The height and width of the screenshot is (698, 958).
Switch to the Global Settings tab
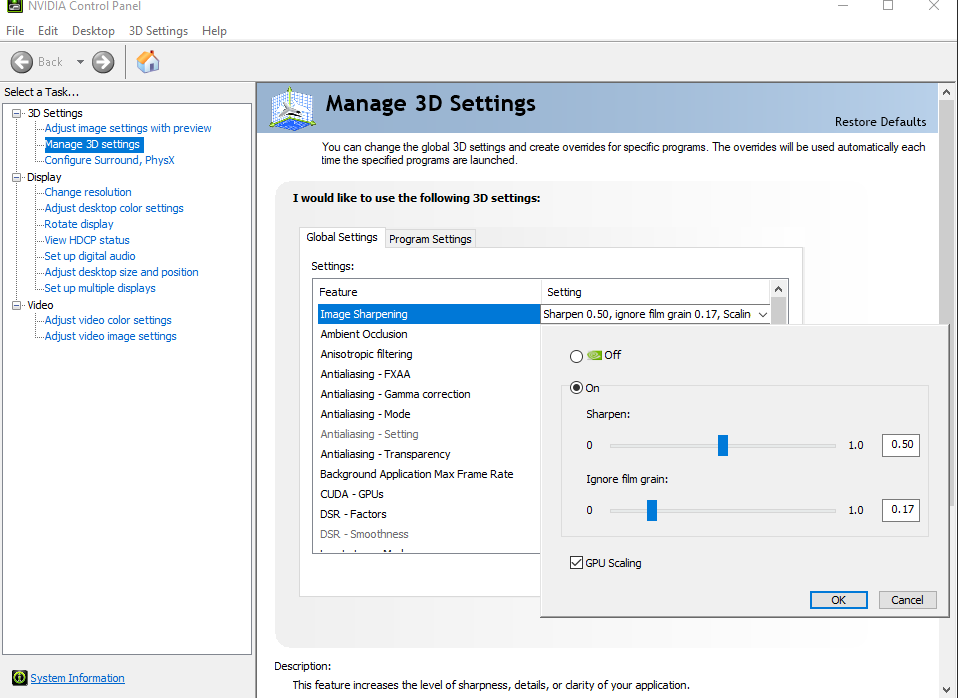click(x=342, y=237)
